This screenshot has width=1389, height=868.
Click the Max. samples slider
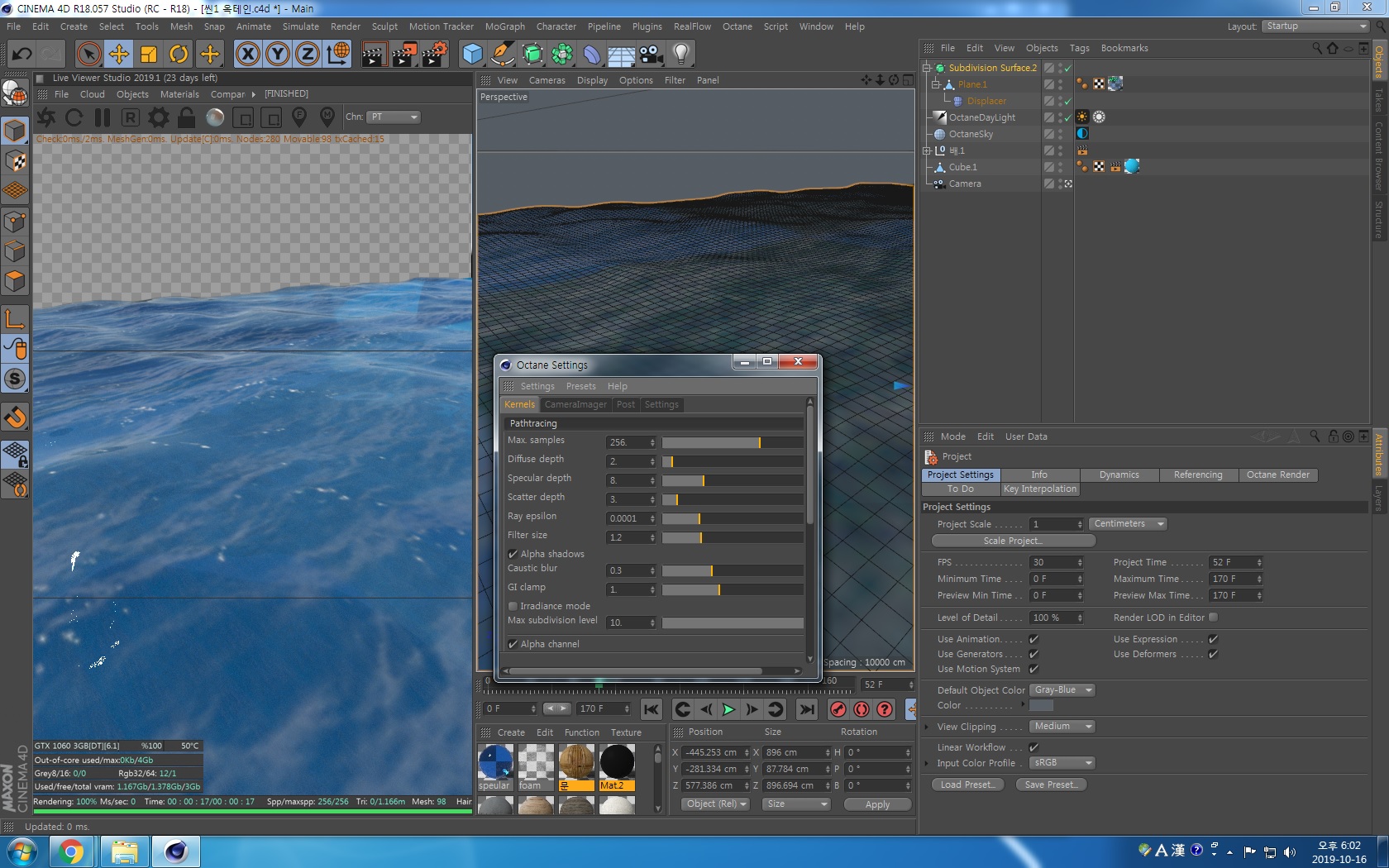click(x=733, y=443)
